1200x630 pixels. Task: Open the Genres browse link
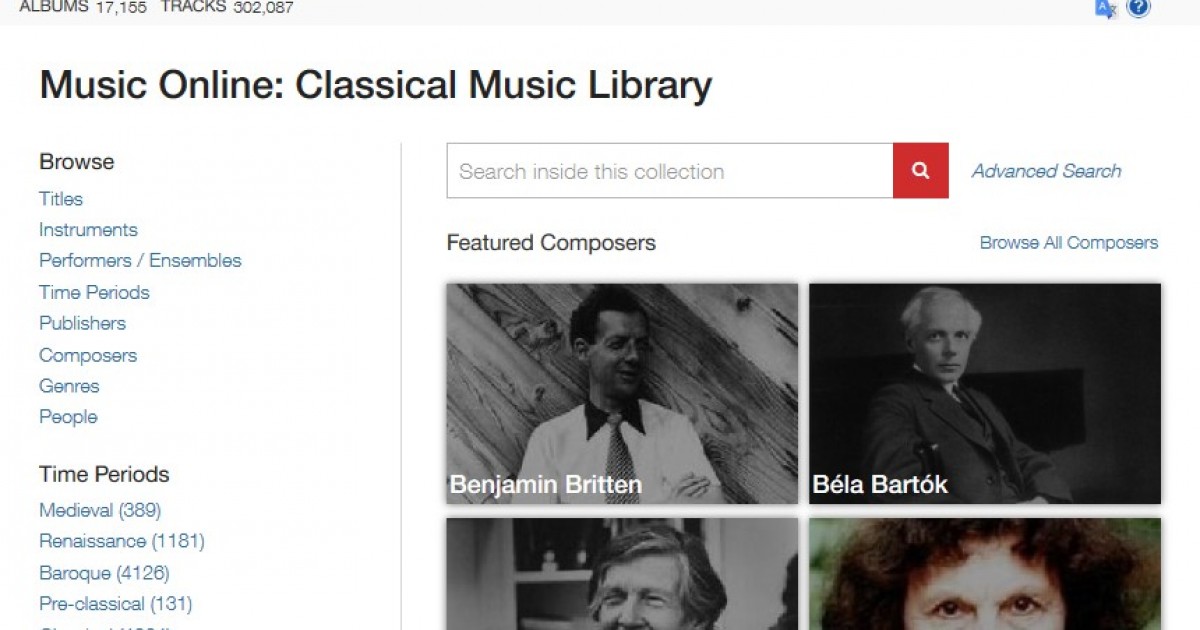[69, 386]
